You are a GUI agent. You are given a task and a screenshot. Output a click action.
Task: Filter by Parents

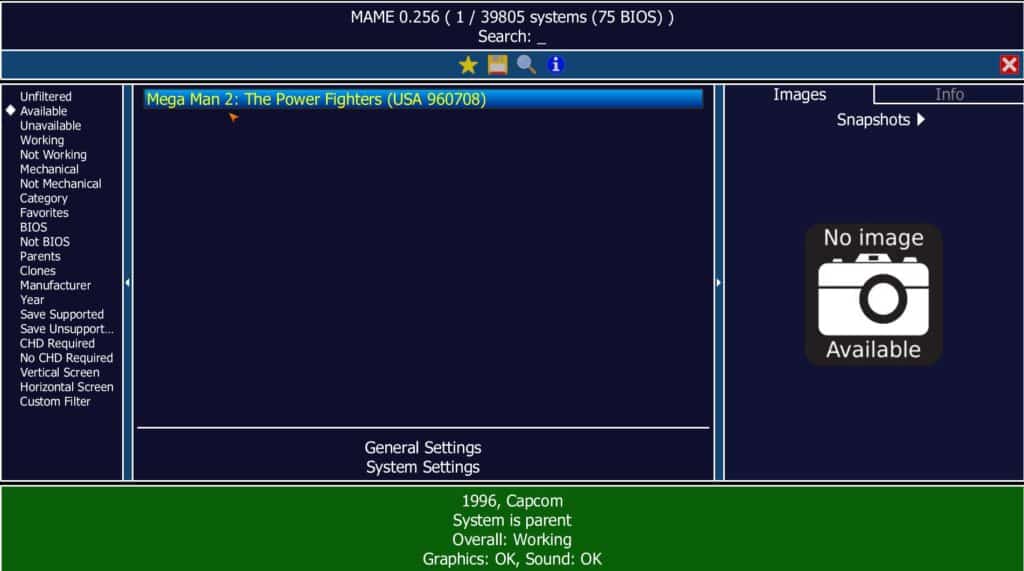40,256
